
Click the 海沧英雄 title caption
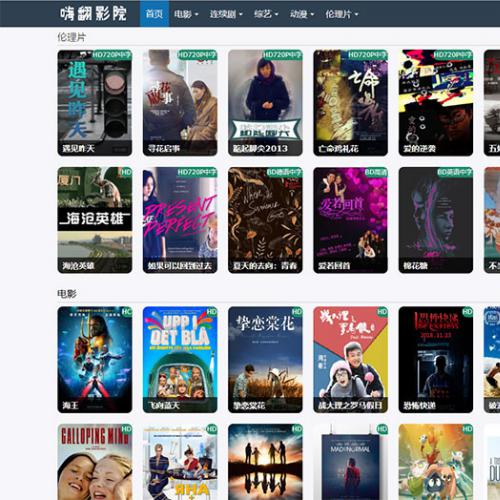coord(78,266)
